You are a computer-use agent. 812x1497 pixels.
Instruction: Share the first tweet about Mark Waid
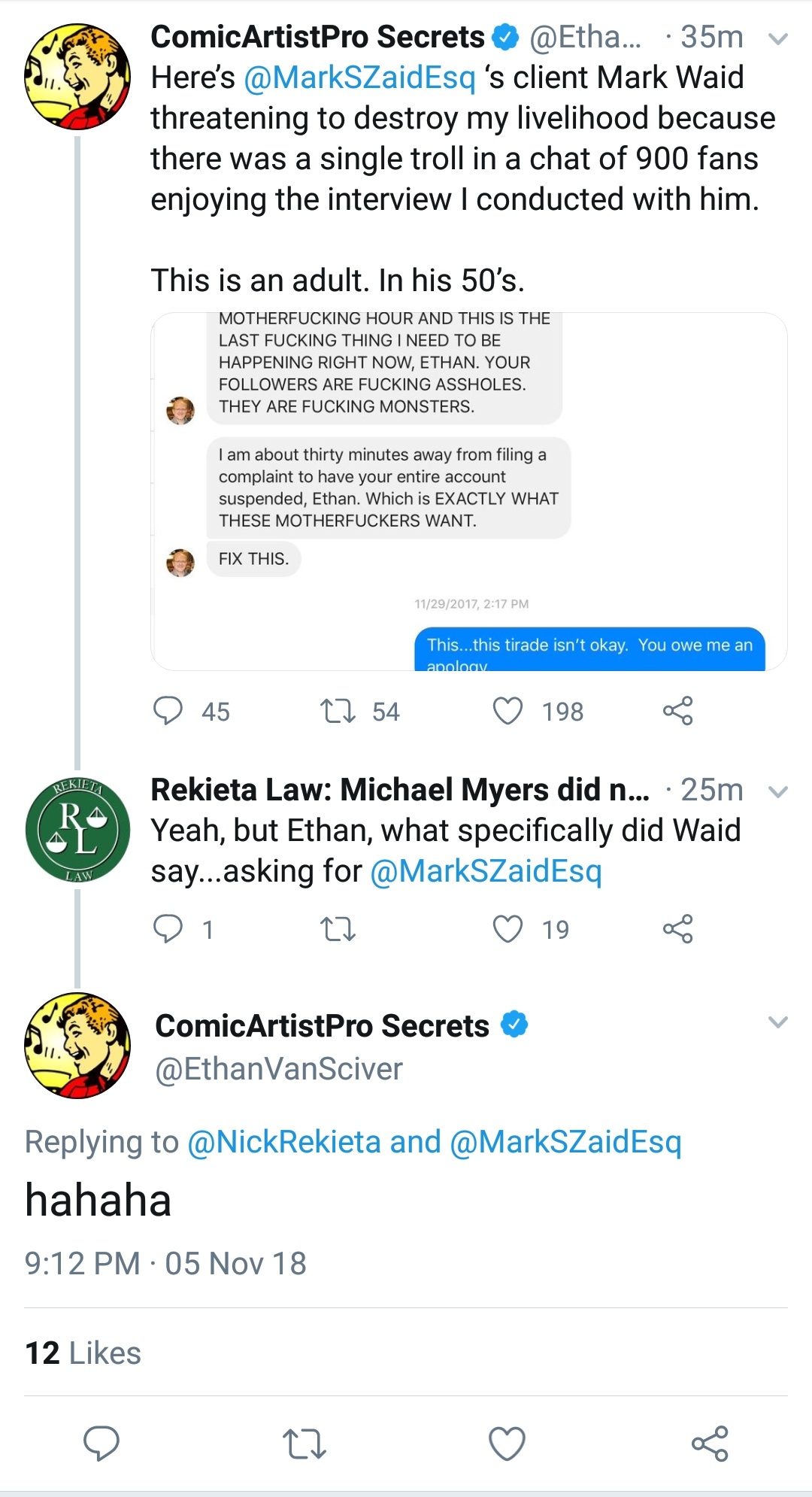pos(677,711)
